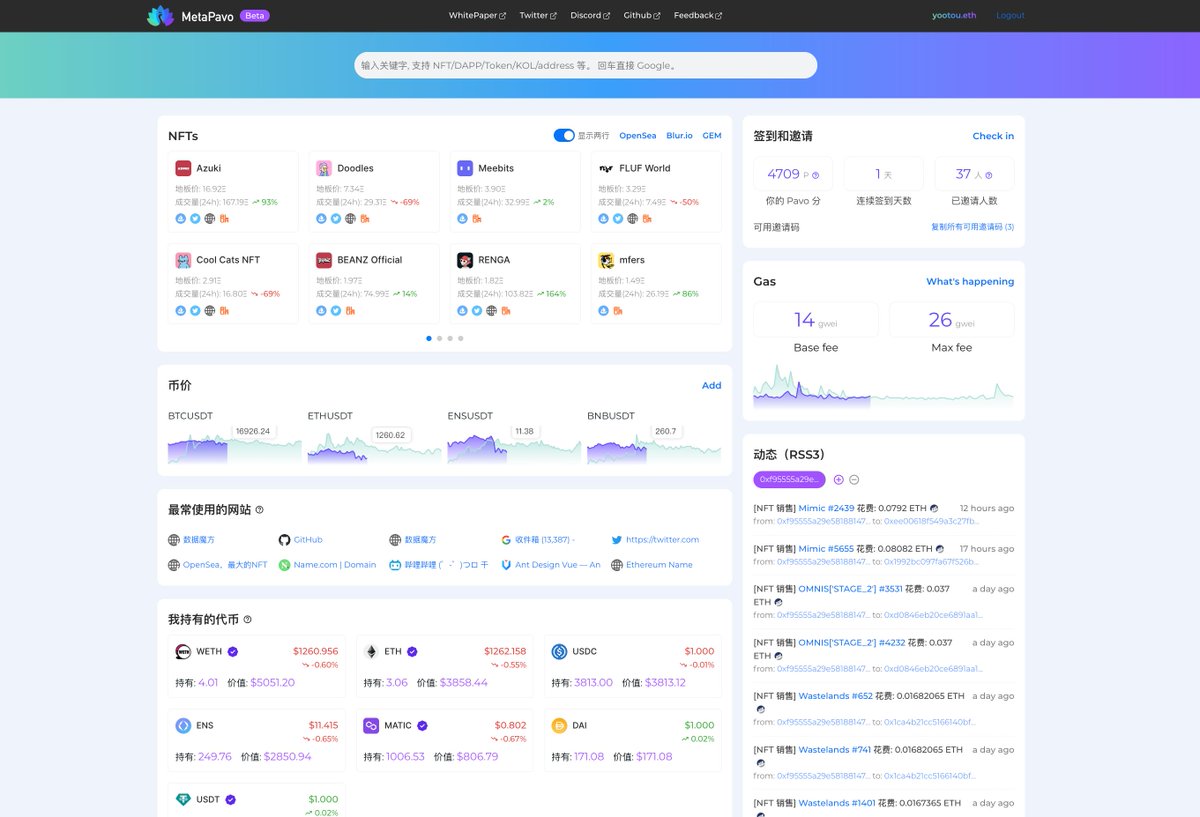Click the Azuki collection avatar

point(183,168)
